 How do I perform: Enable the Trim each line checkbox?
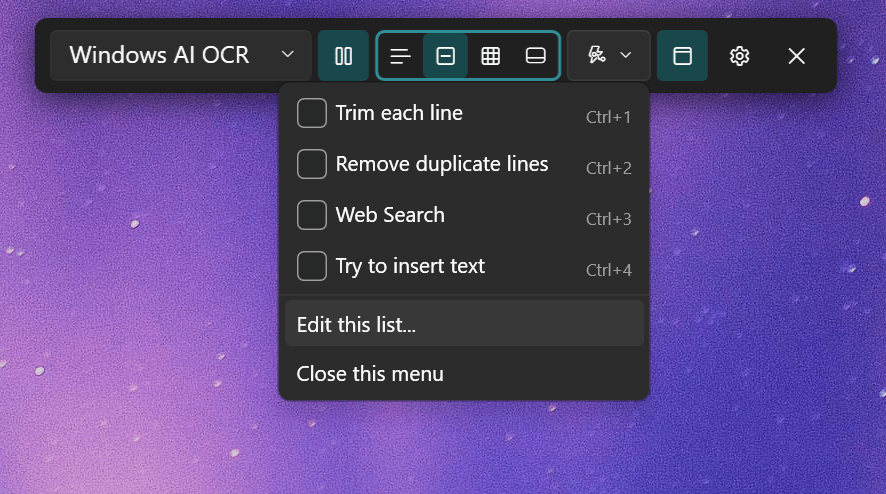coord(312,113)
